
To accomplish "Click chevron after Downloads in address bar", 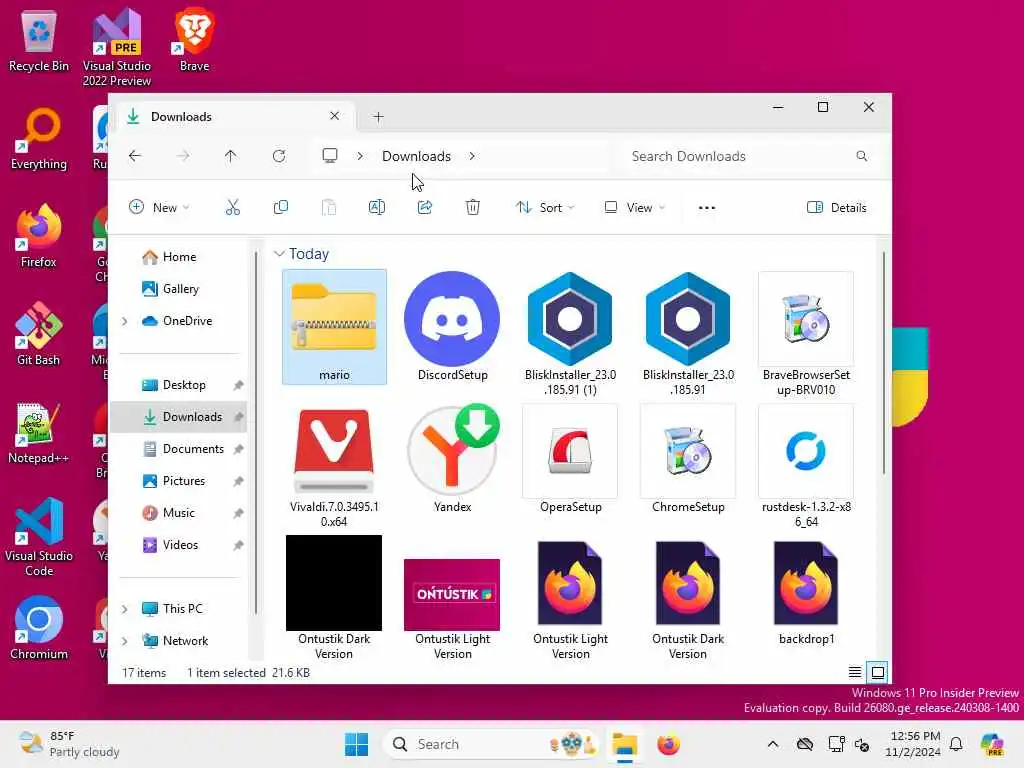I will [472, 156].
